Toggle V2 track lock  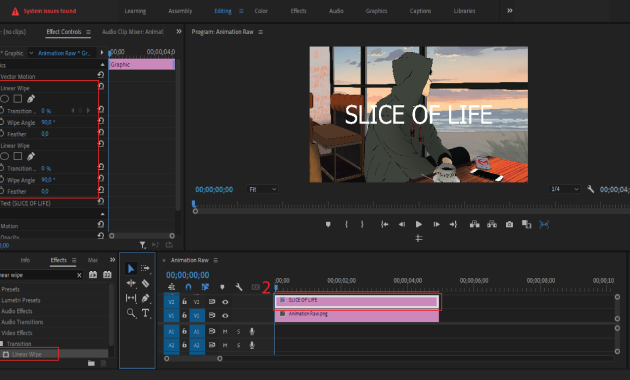184,302
